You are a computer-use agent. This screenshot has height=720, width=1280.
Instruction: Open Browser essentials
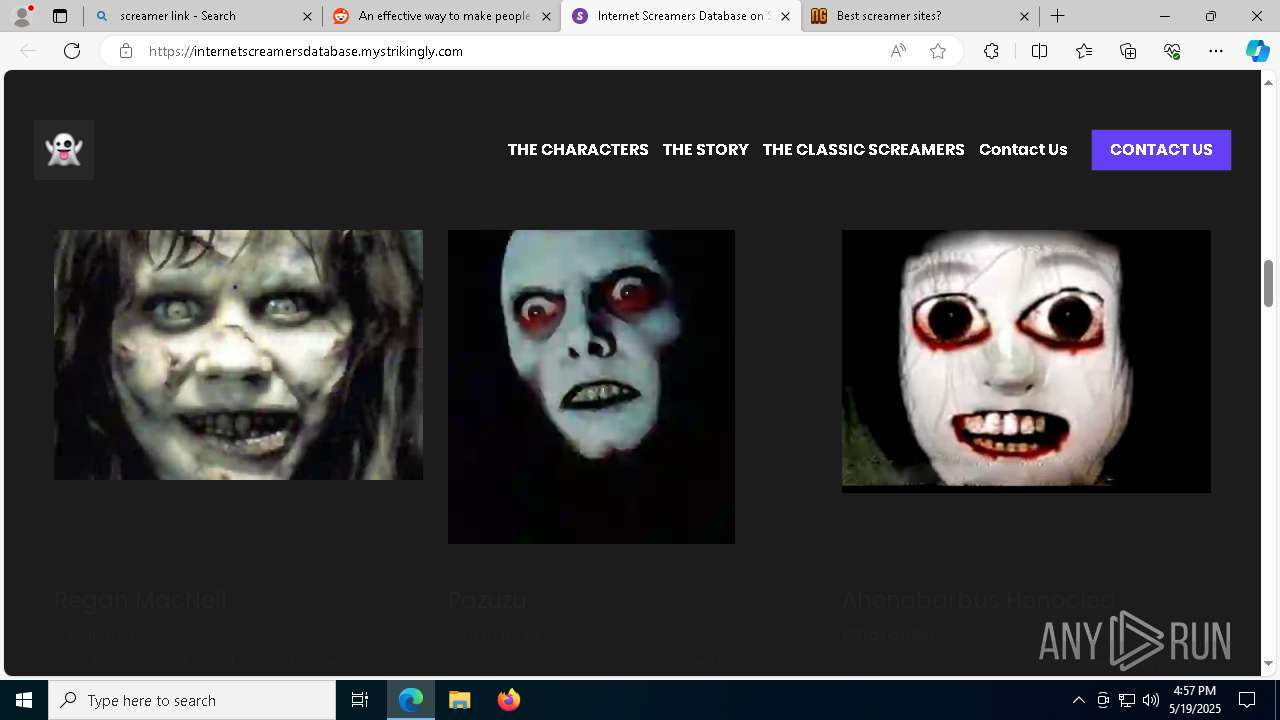1172,51
